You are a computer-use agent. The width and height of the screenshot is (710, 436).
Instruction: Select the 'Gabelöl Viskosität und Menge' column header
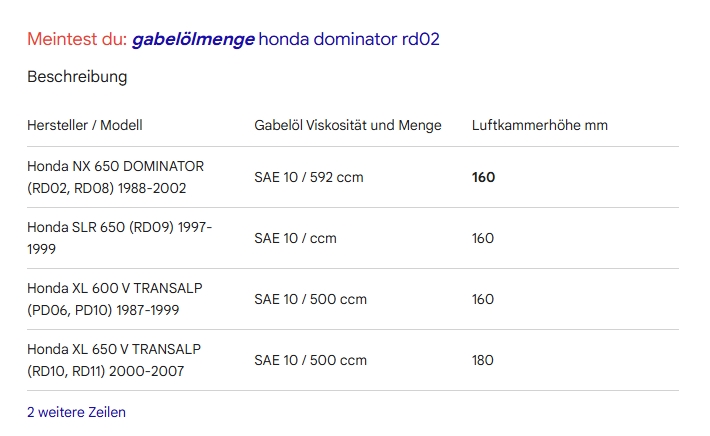click(348, 125)
